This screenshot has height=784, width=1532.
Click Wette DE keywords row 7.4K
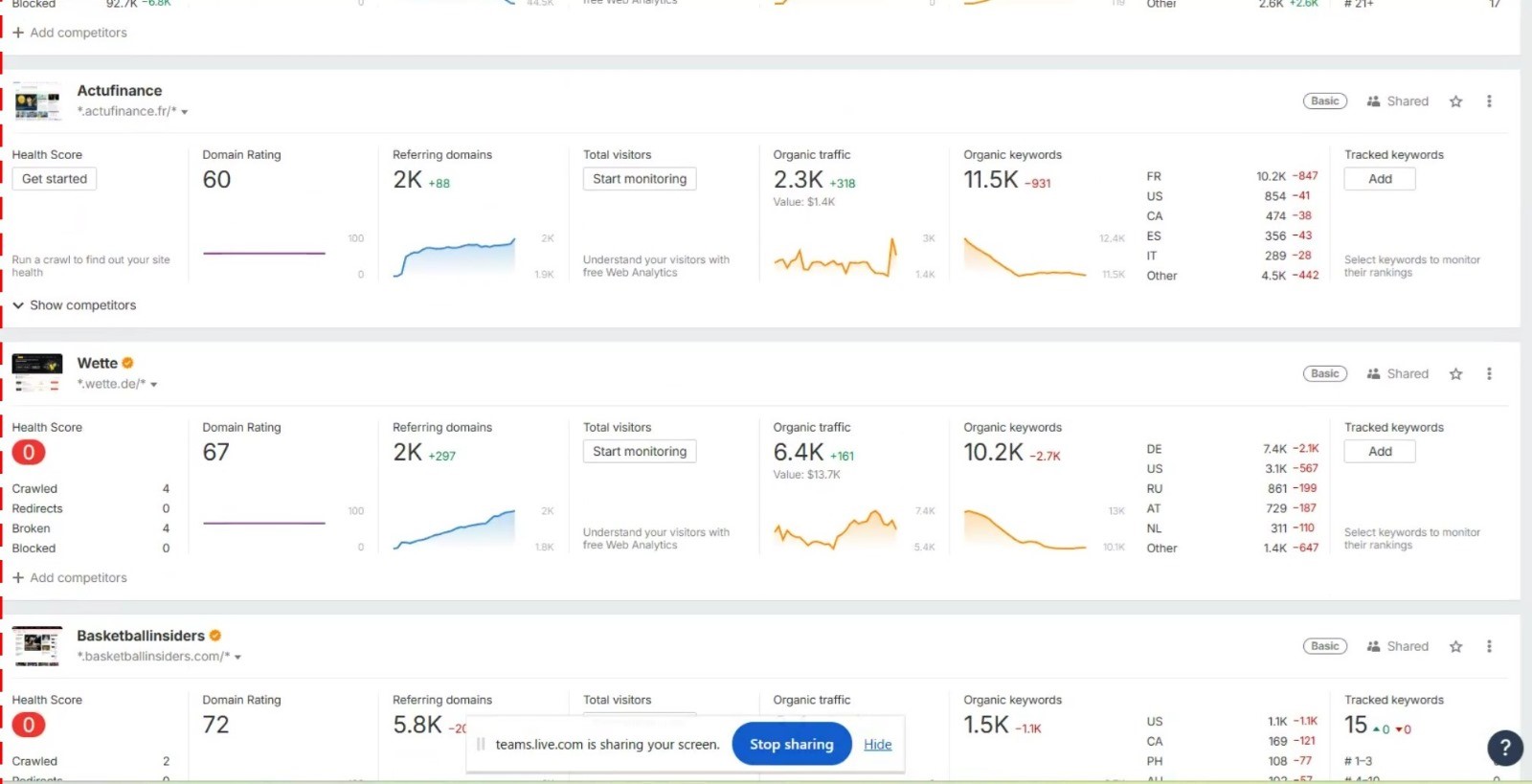click(1232, 449)
